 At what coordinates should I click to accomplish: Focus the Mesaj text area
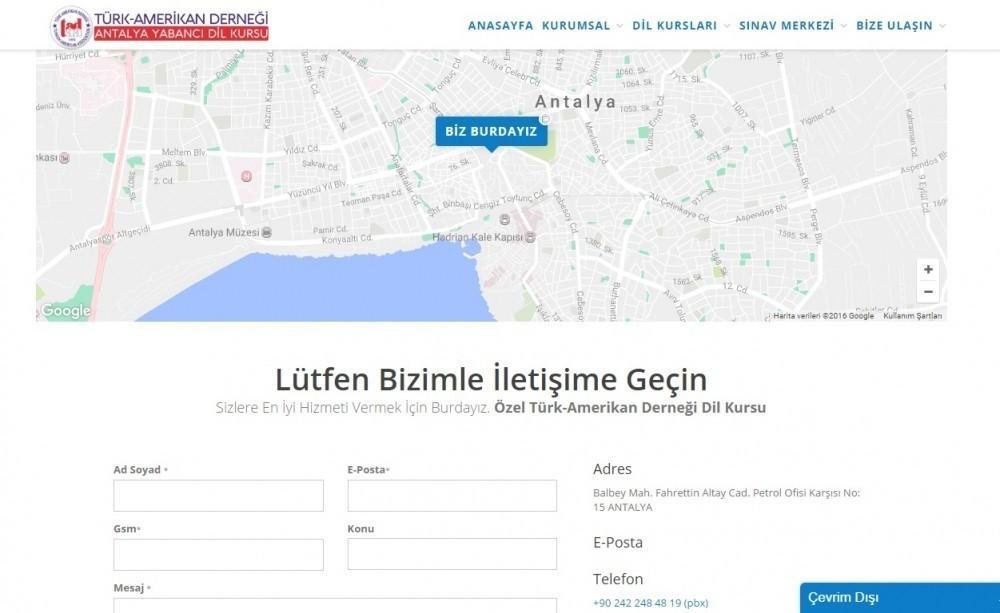(335, 605)
